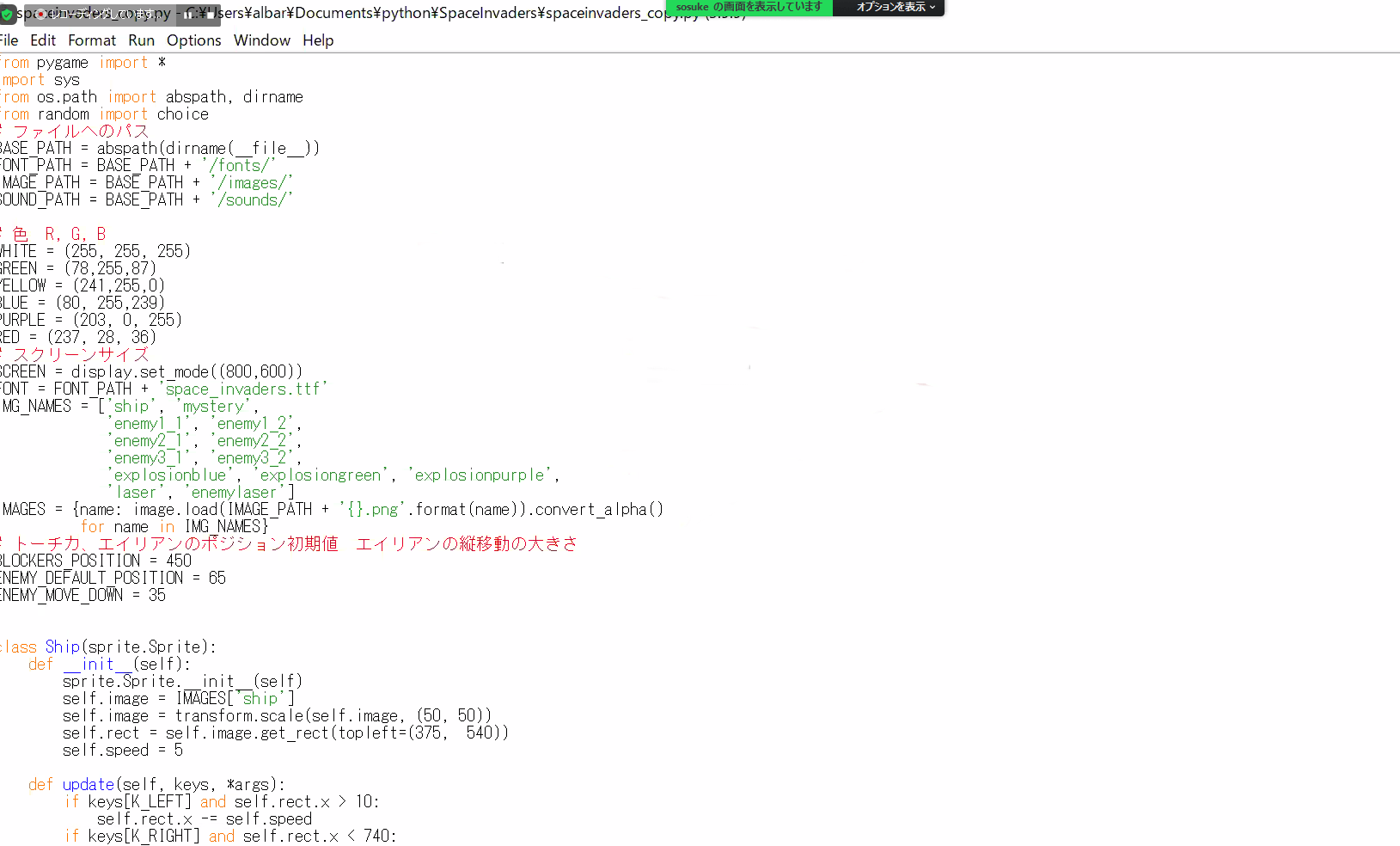
Task: Open the Format menu
Action: click(92, 40)
